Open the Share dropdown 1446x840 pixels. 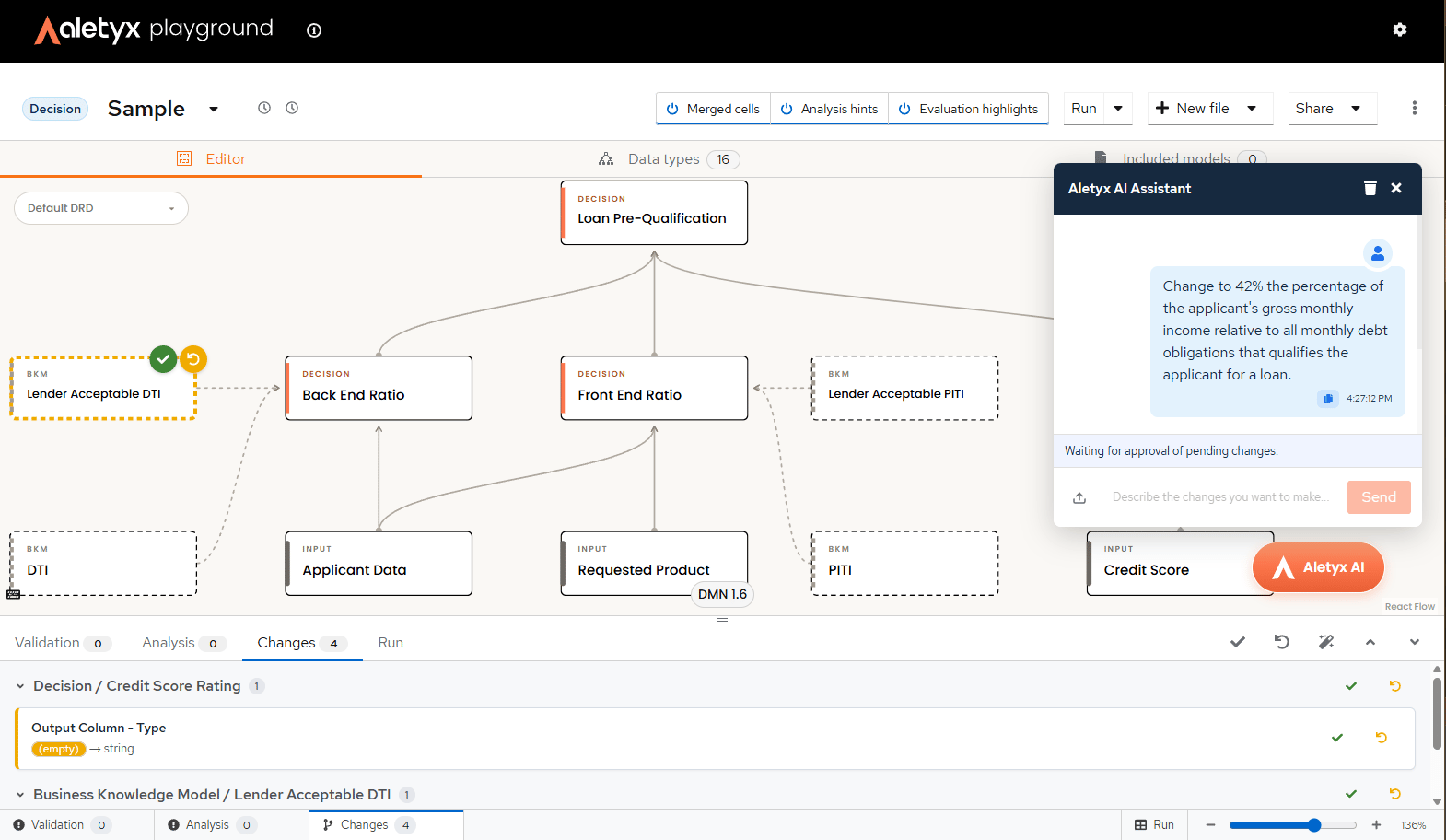(1333, 109)
